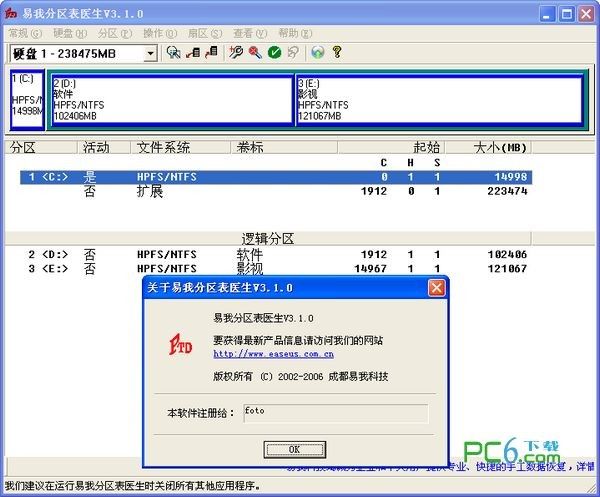Open the 硬盘(H) menu
600x497 pixels.
70,33
